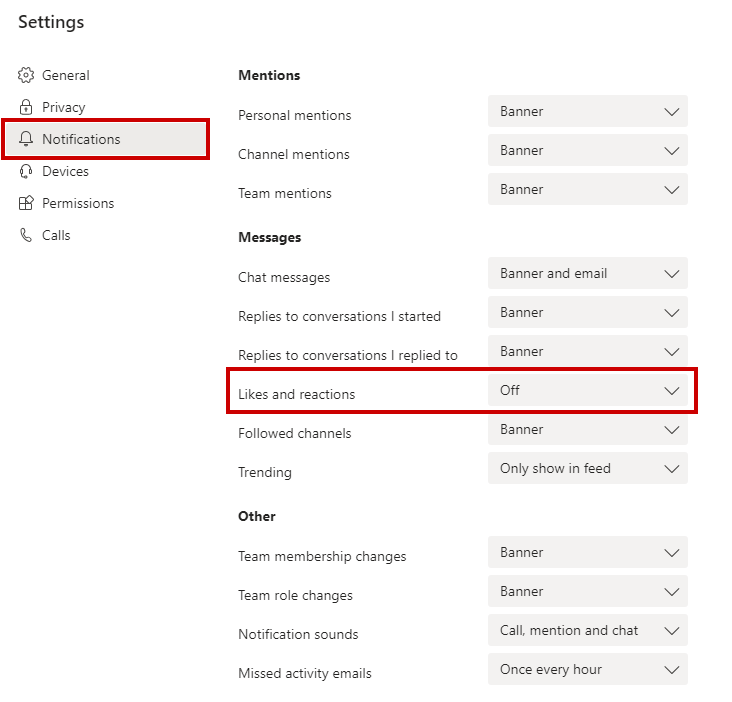The width and height of the screenshot is (732, 702).
Task: Click the General gear icon
Action: (x=26, y=75)
